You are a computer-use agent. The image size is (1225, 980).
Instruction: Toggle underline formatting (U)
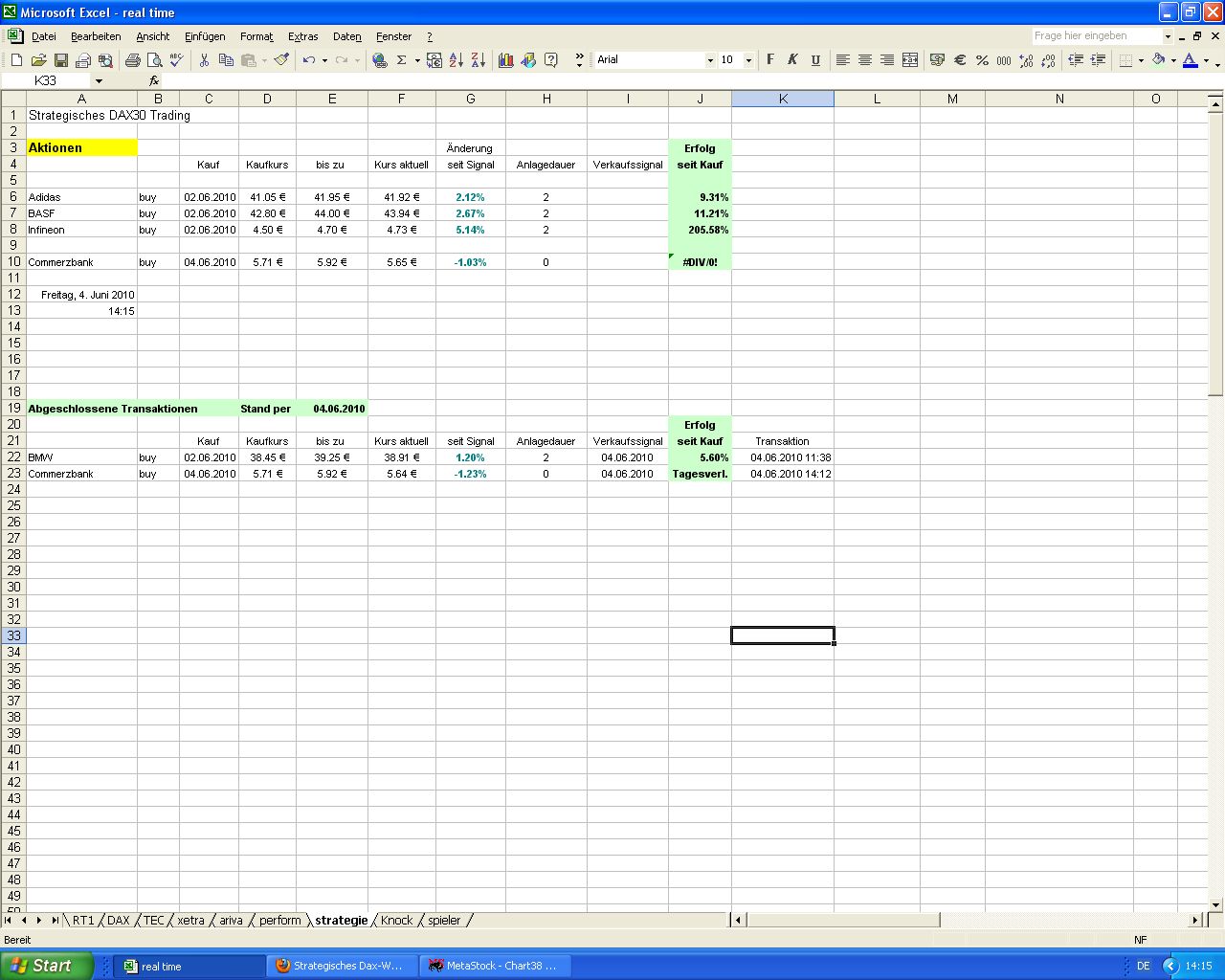coord(815,59)
